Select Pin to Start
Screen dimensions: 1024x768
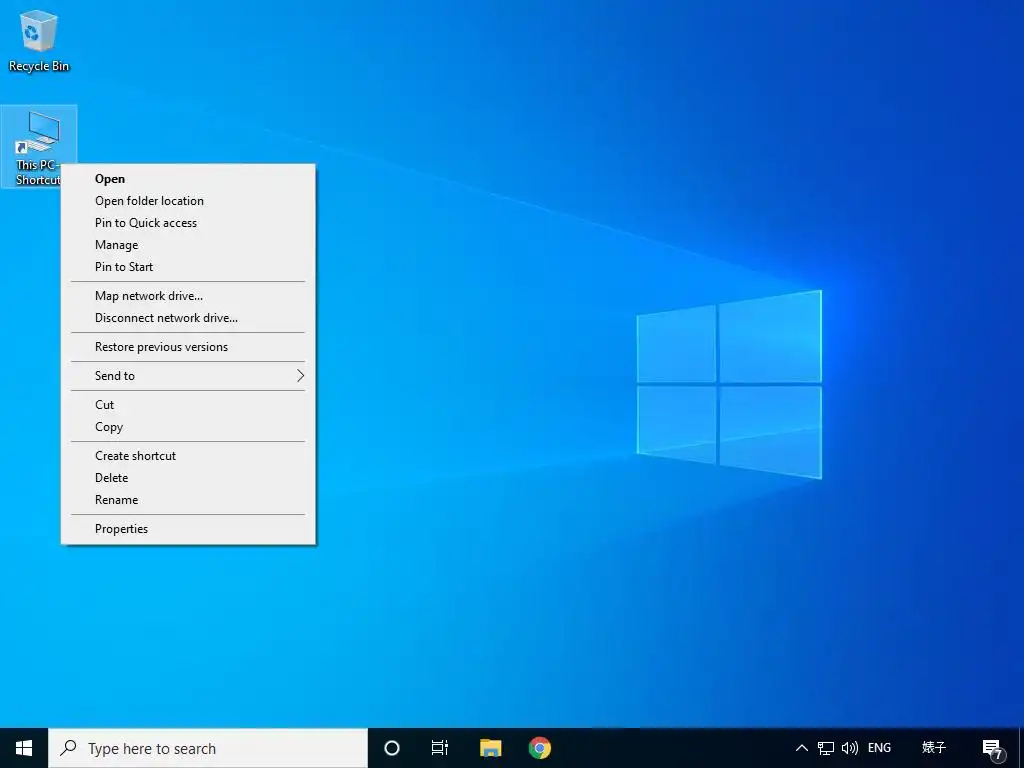pyautogui.click(x=188, y=267)
